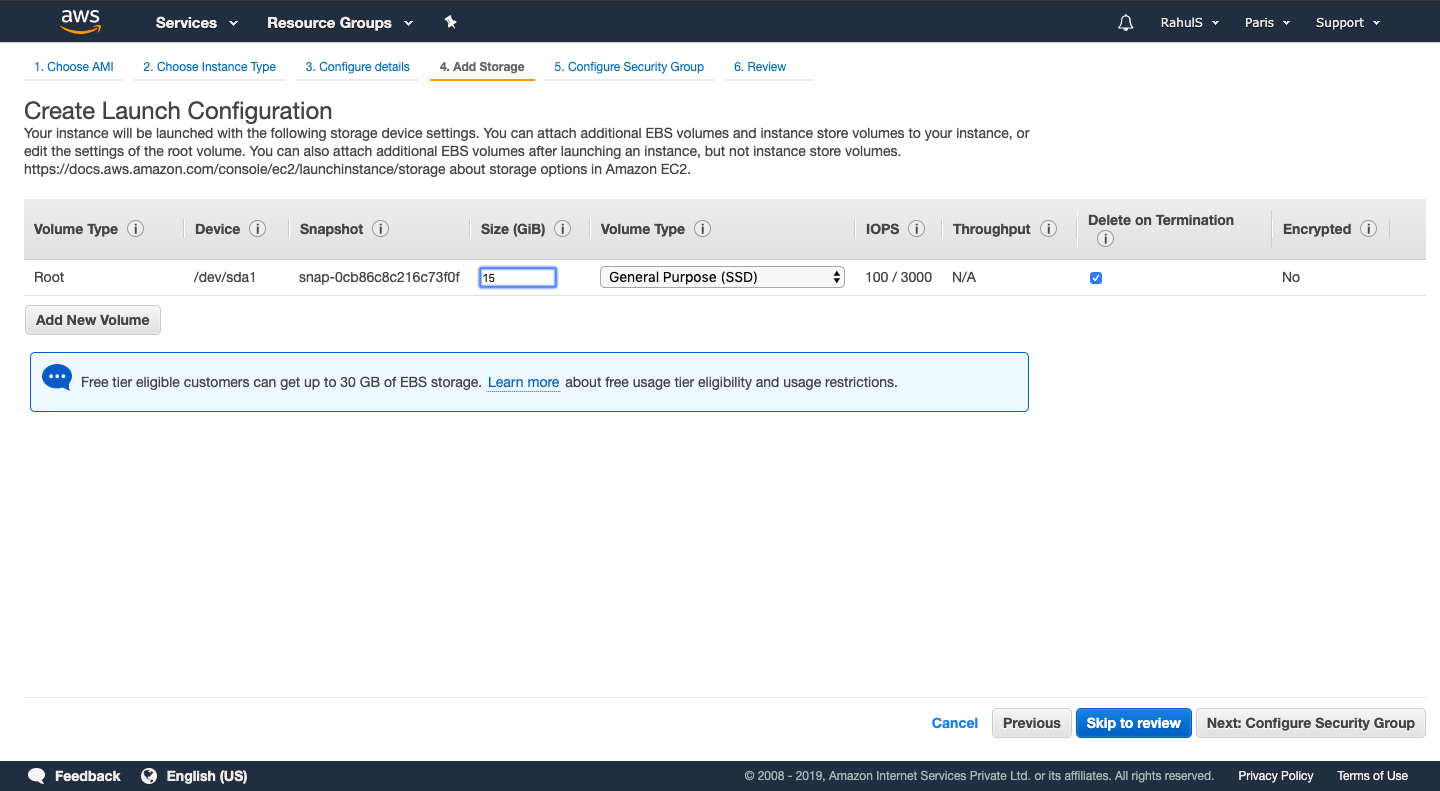Viewport: 1440px width, 791px height.
Task: Open the Paris region selector
Action: click(x=1266, y=22)
